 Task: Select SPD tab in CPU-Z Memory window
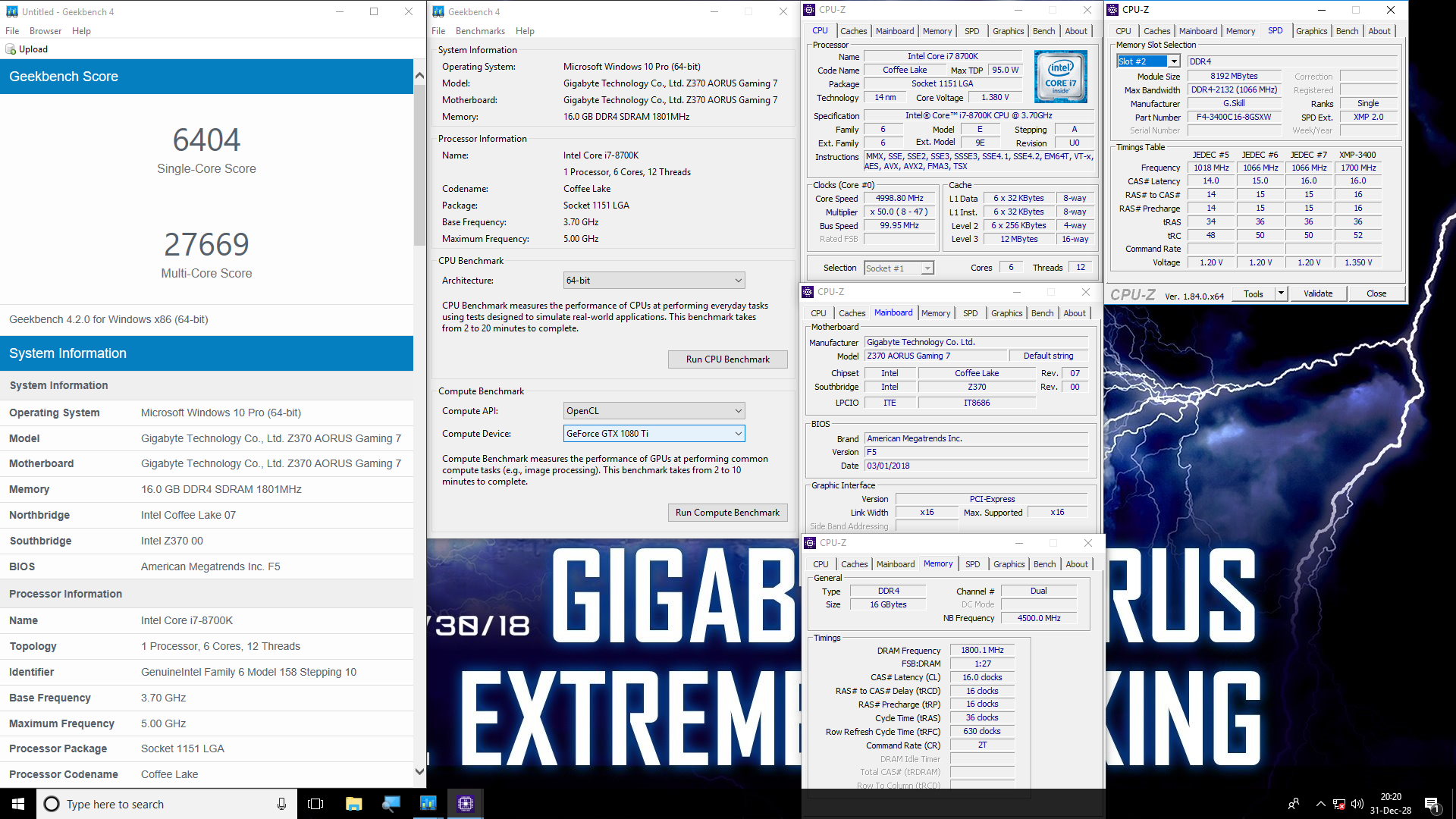tap(972, 564)
